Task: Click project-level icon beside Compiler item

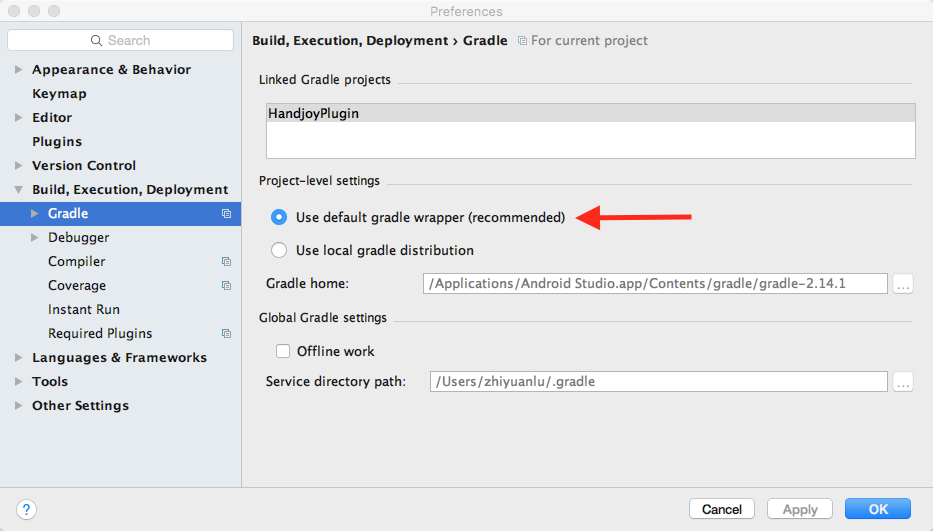Action: pos(226,262)
